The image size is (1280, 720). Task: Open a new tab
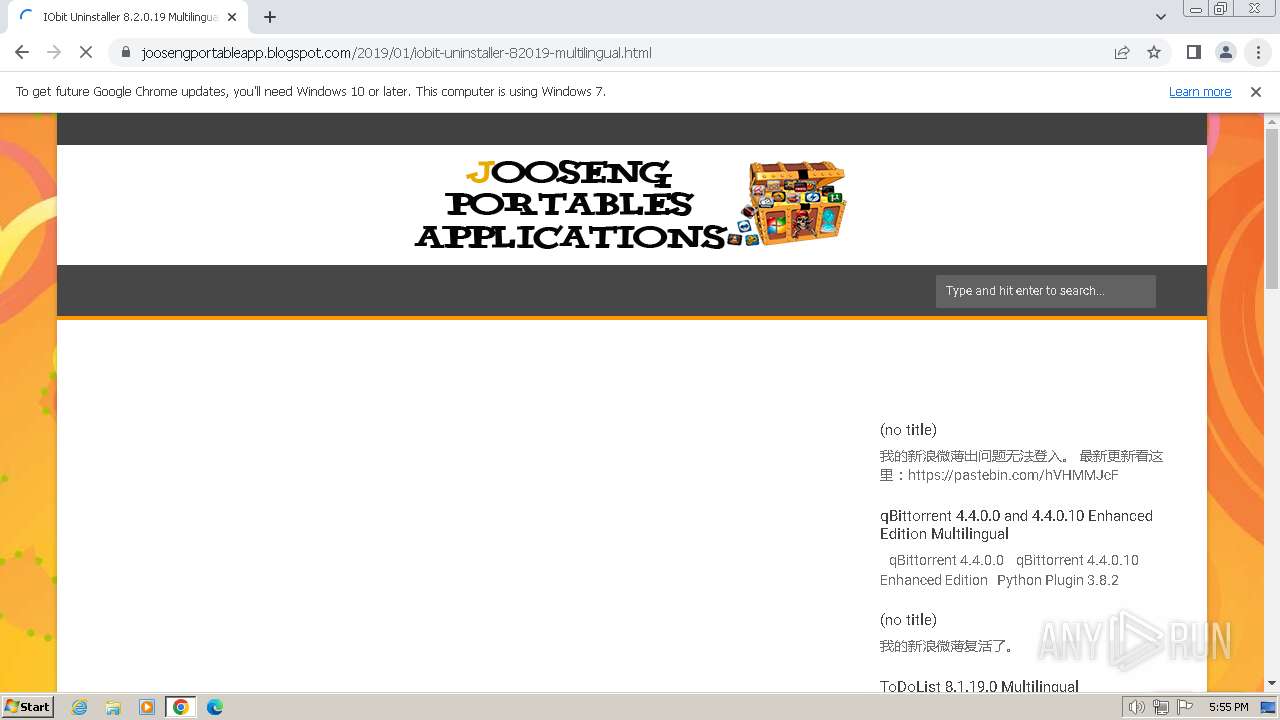pos(270,17)
